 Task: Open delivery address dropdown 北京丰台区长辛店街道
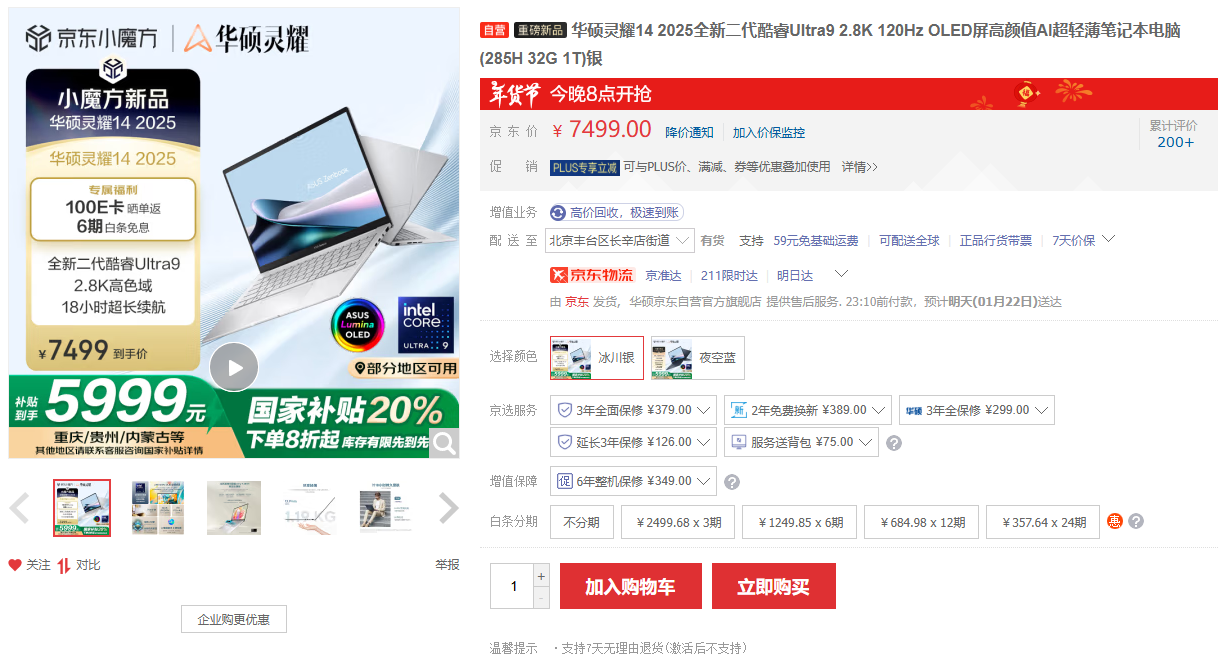pyautogui.click(x=620, y=240)
